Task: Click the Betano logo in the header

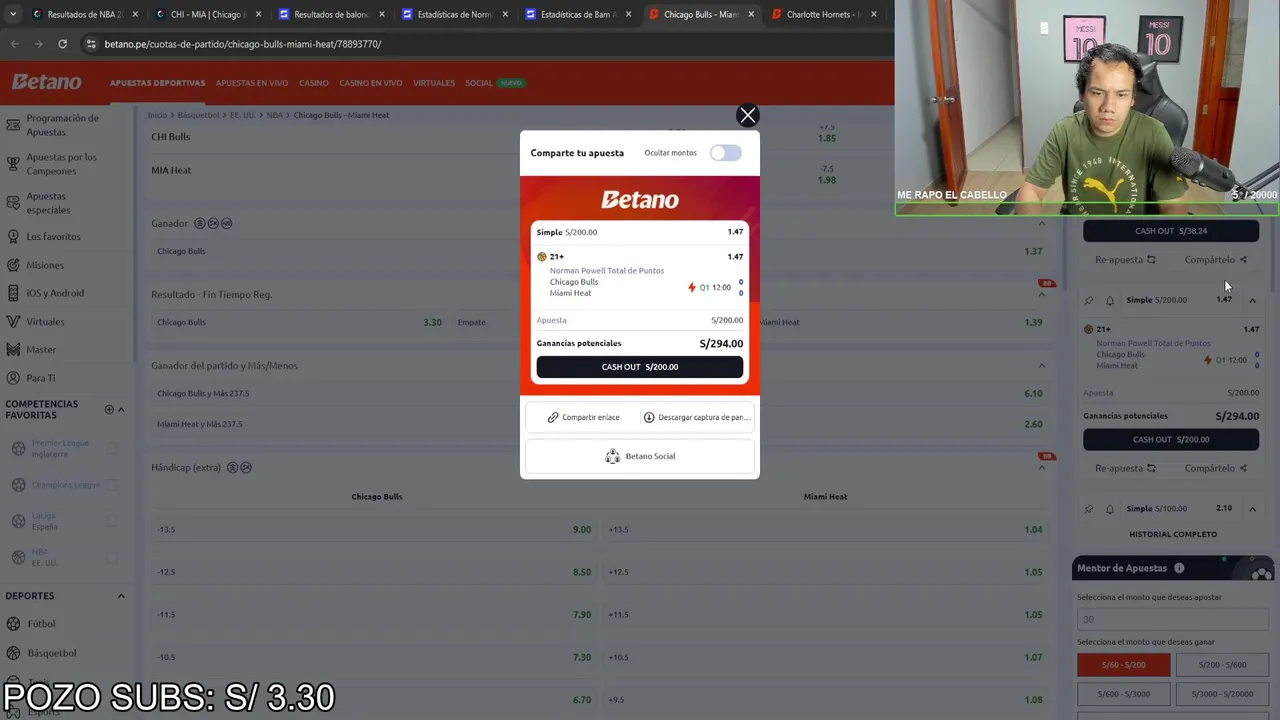Action: coord(46,82)
